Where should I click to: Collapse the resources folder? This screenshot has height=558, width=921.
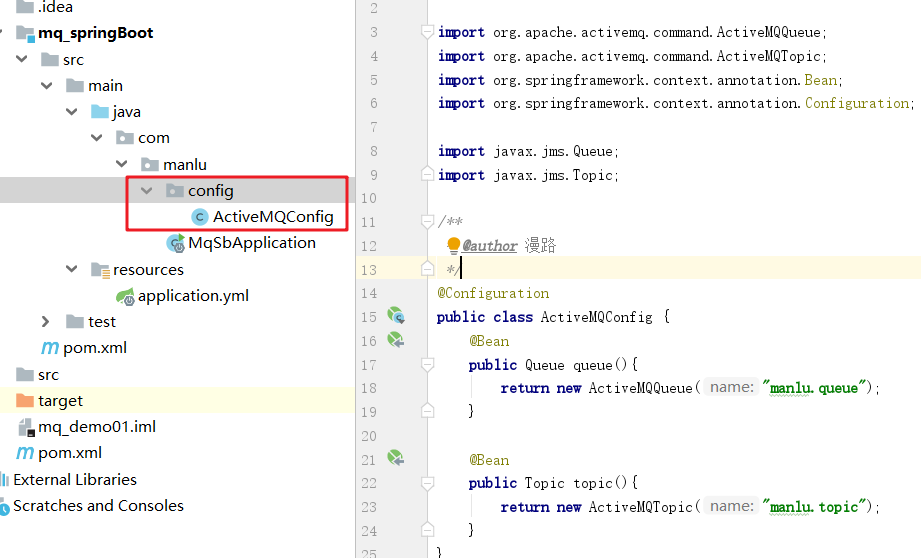tap(72, 269)
